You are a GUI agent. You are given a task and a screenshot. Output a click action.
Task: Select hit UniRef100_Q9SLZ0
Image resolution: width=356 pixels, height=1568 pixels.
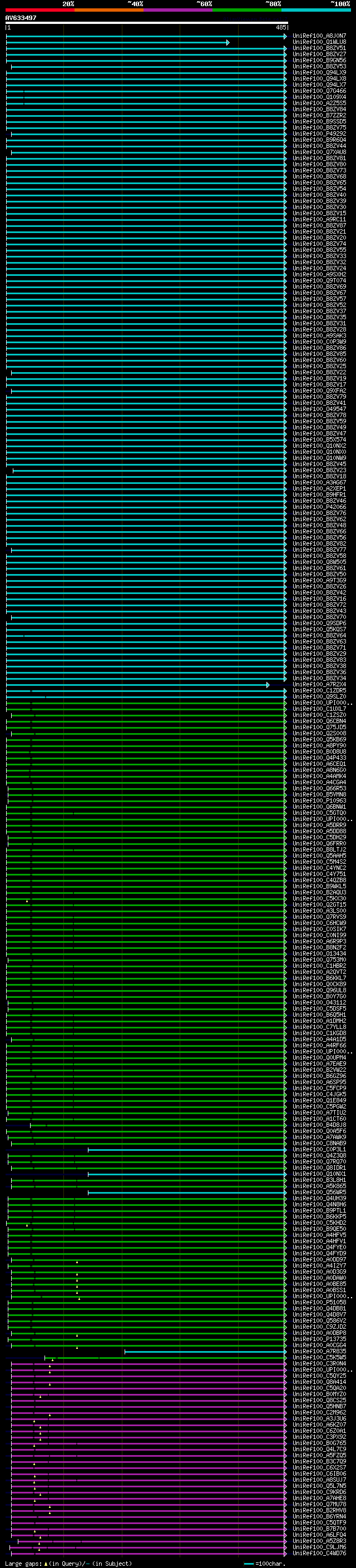click(x=319, y=696)
